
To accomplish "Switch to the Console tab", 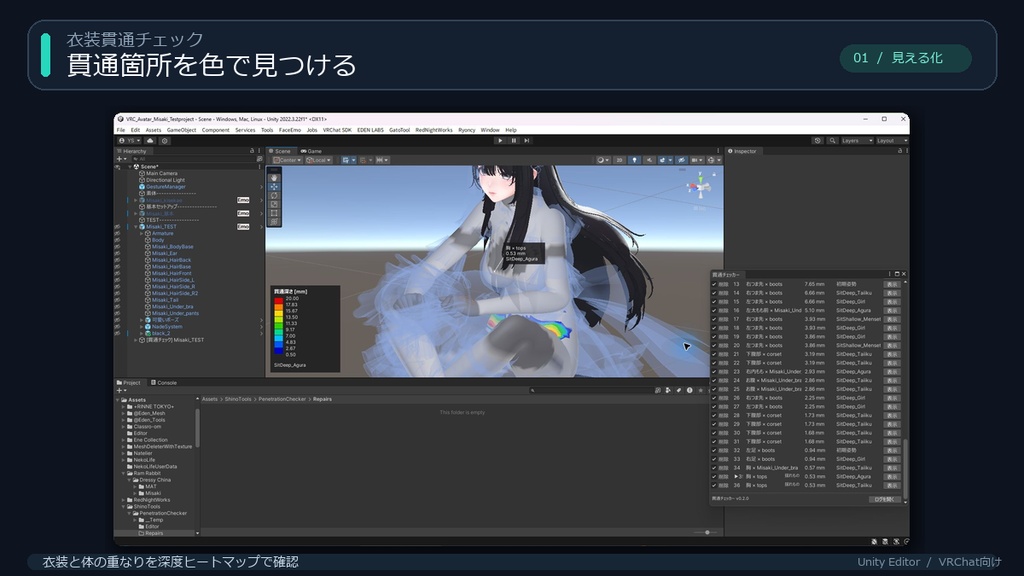I will pyautogui.click(x=164, y=383).
